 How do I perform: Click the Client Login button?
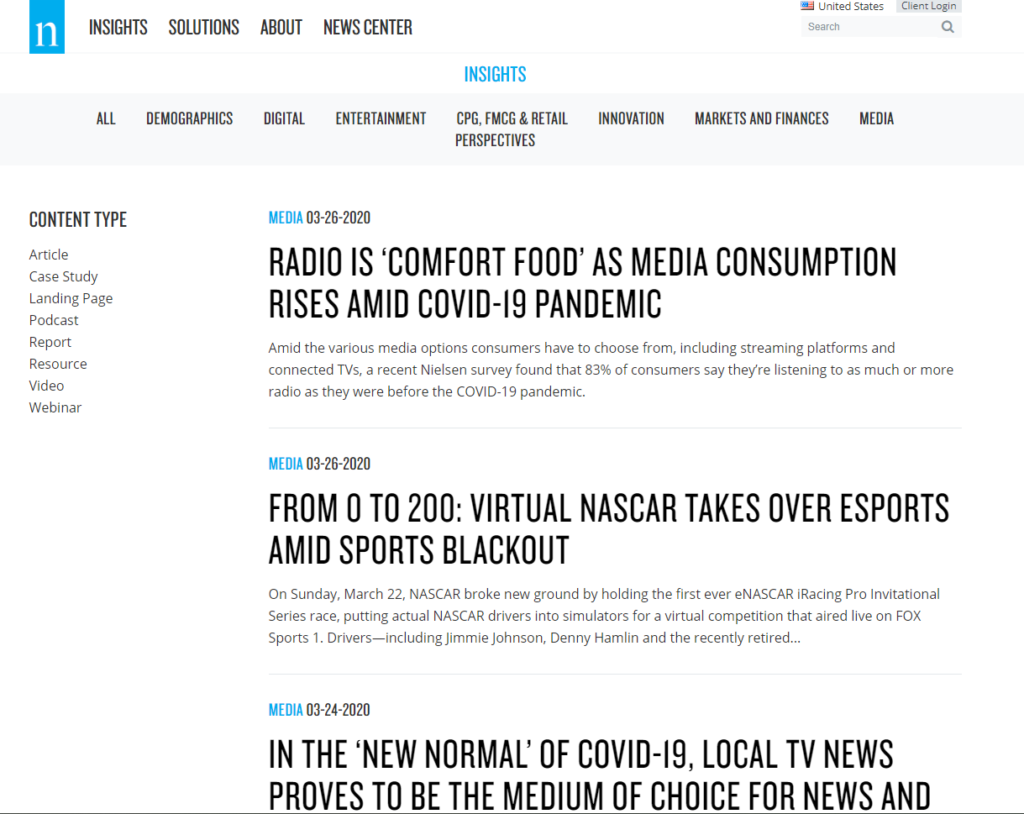(x=929, y=6)
